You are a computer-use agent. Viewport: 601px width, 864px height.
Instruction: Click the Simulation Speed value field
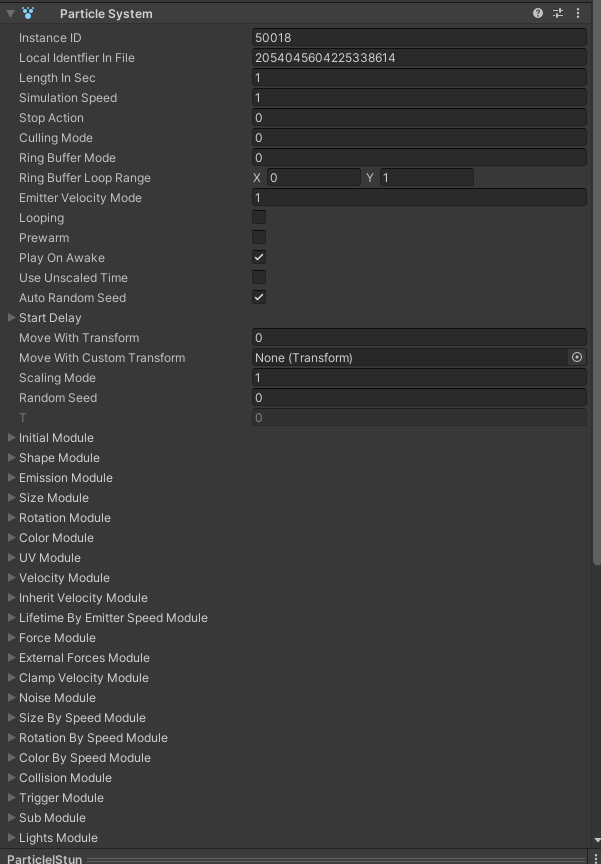(419, 97)
